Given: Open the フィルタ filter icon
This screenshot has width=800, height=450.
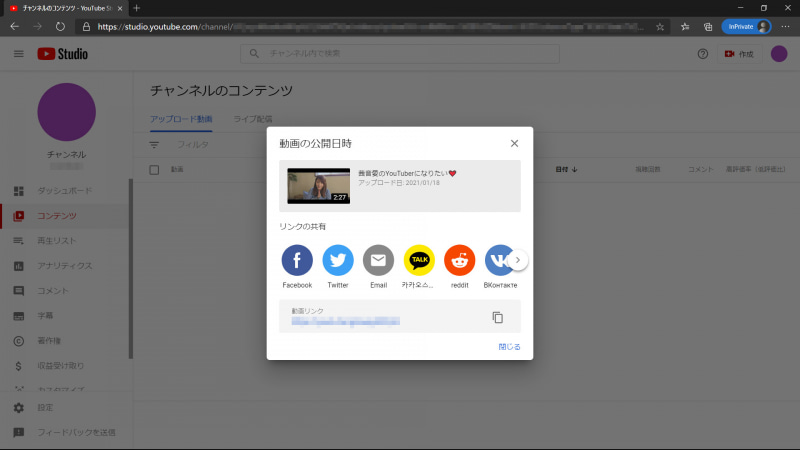Looking at the screenshot, I should [154, 145].
